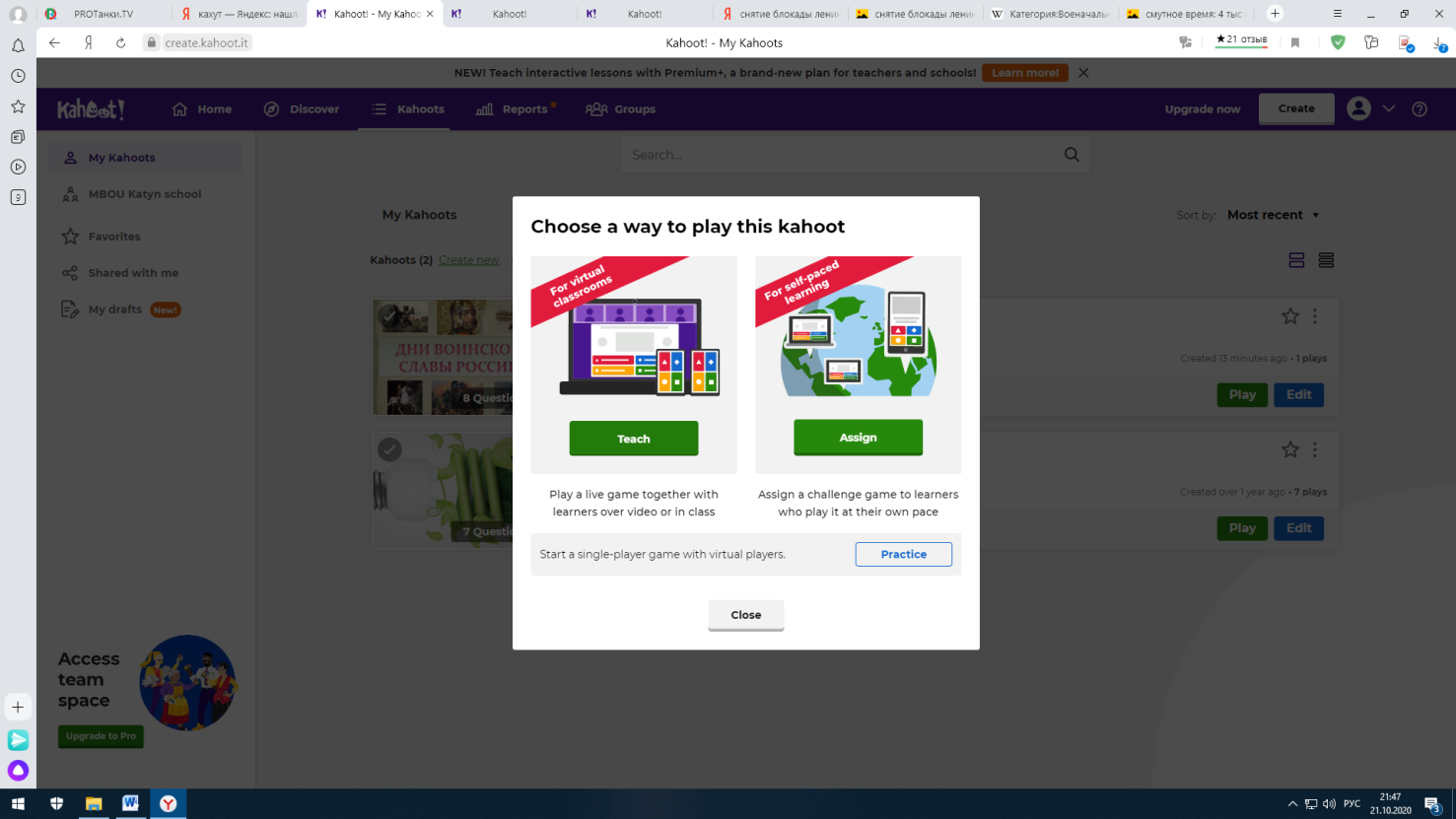This screenshot has width=1456, height=819.
Task: Open Windows notification center
Action: pyautogui.click(x=1433, y=804)
